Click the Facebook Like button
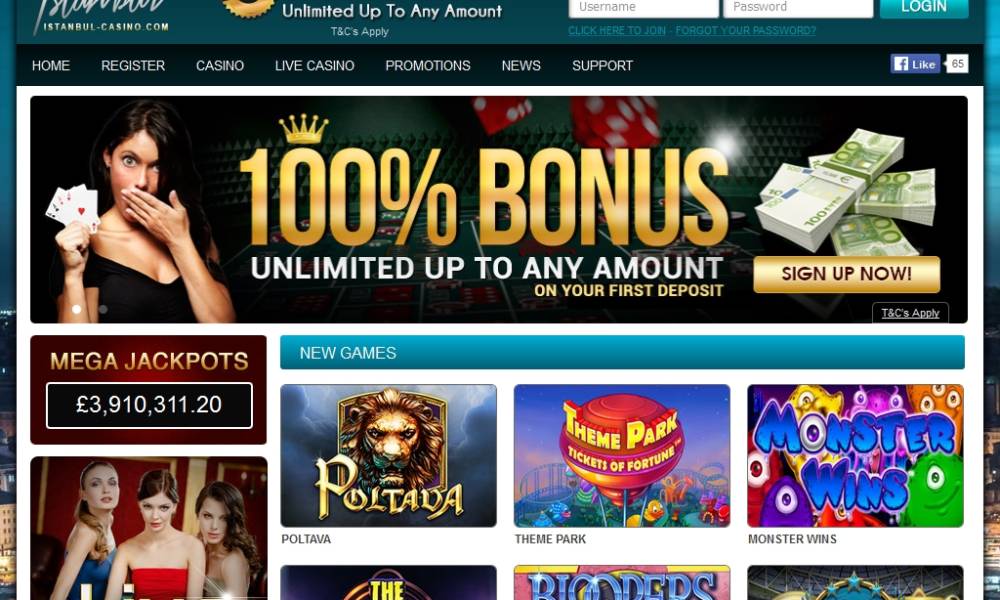 915,64
